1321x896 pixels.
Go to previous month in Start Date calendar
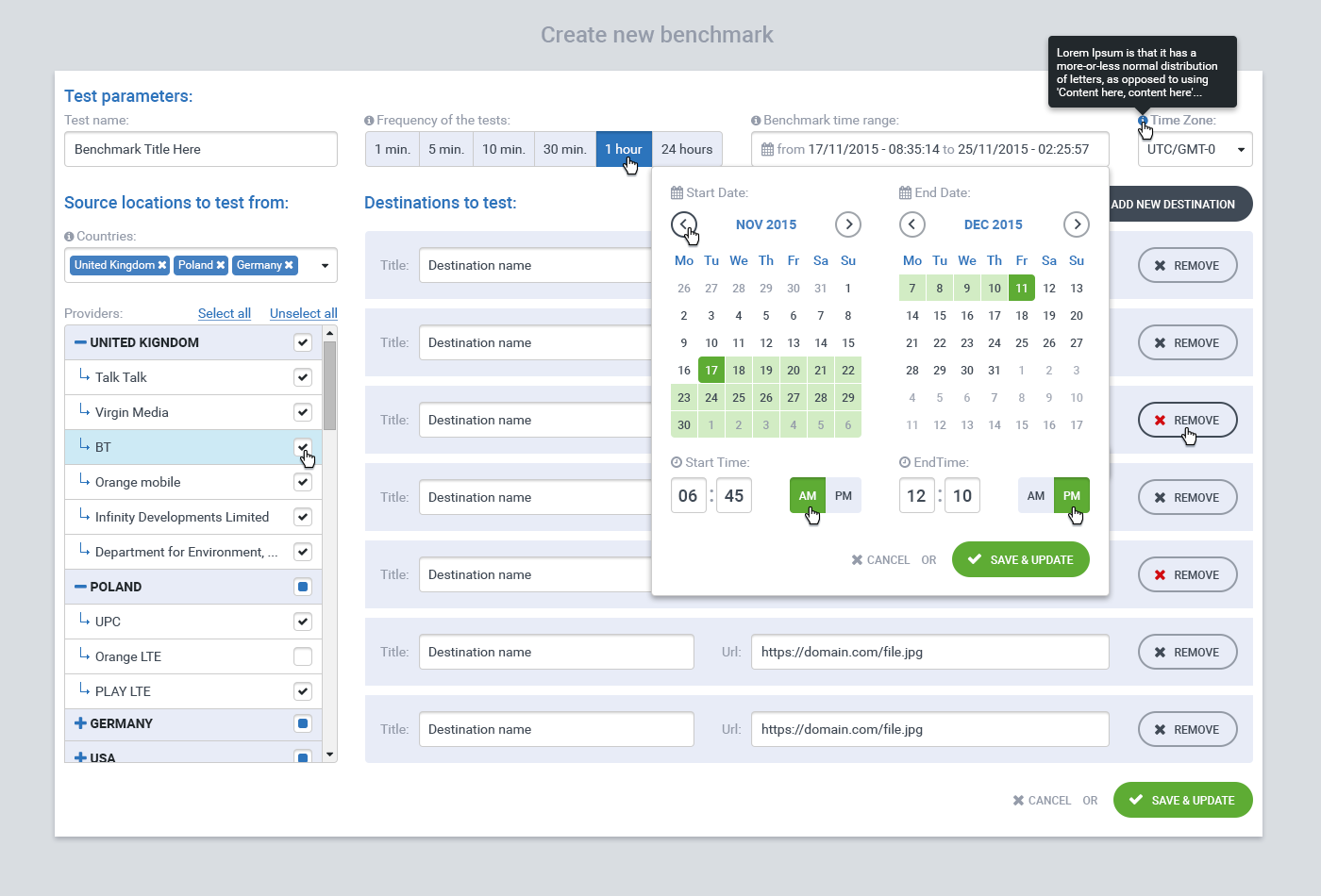click(683, 224)
